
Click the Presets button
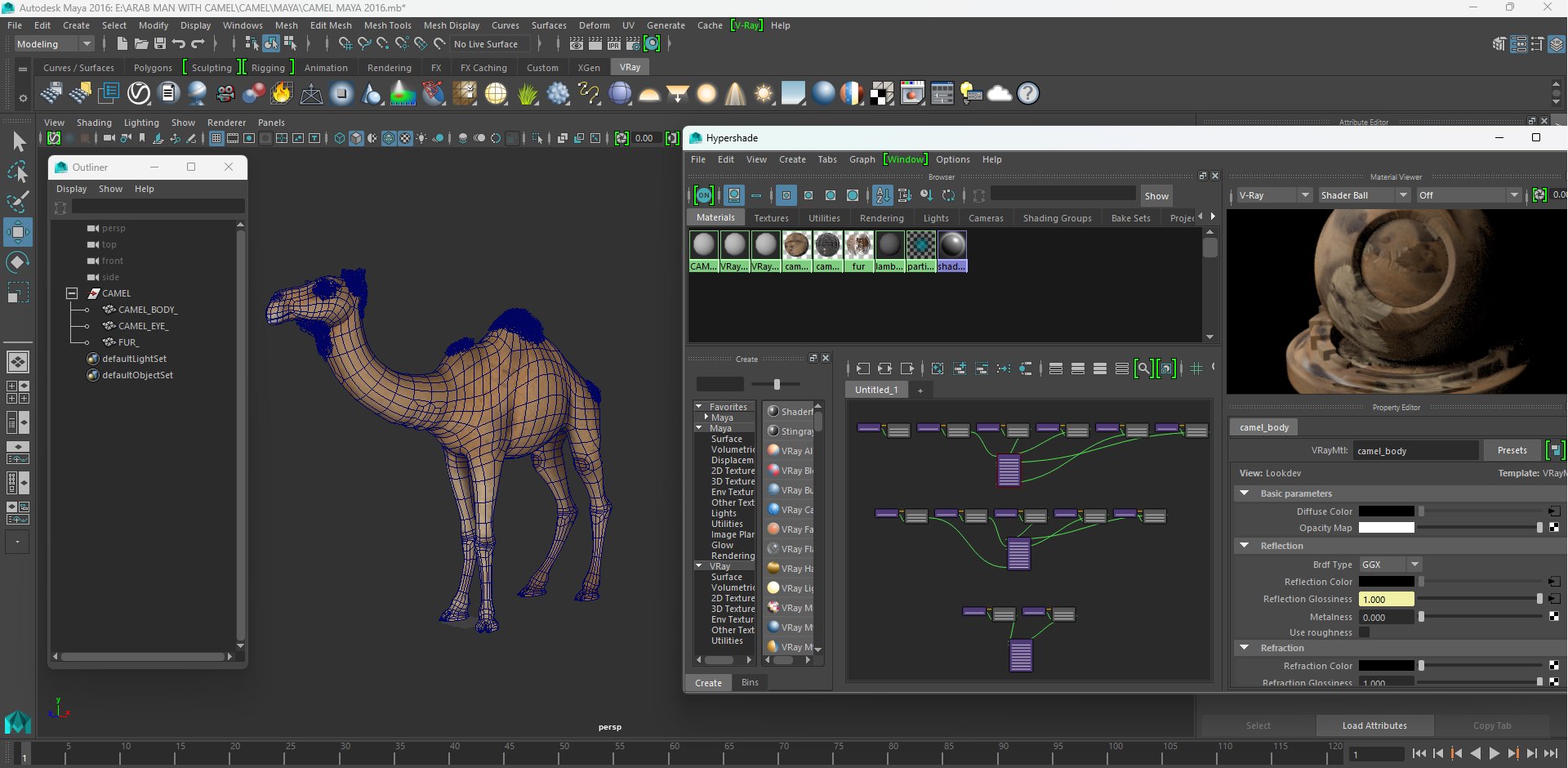tap(1512, 450)
